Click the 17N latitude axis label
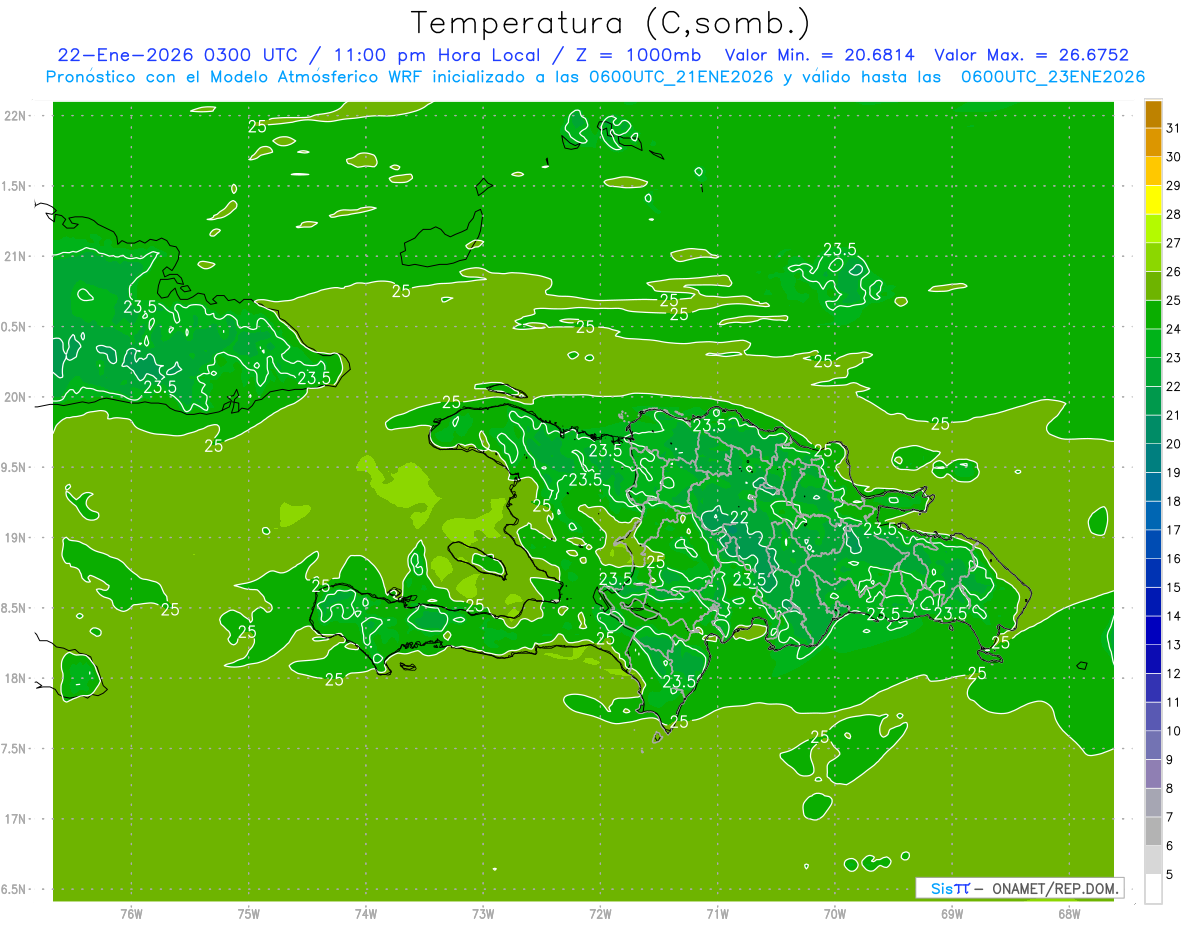1200x927 pixels. click(14, 819)
